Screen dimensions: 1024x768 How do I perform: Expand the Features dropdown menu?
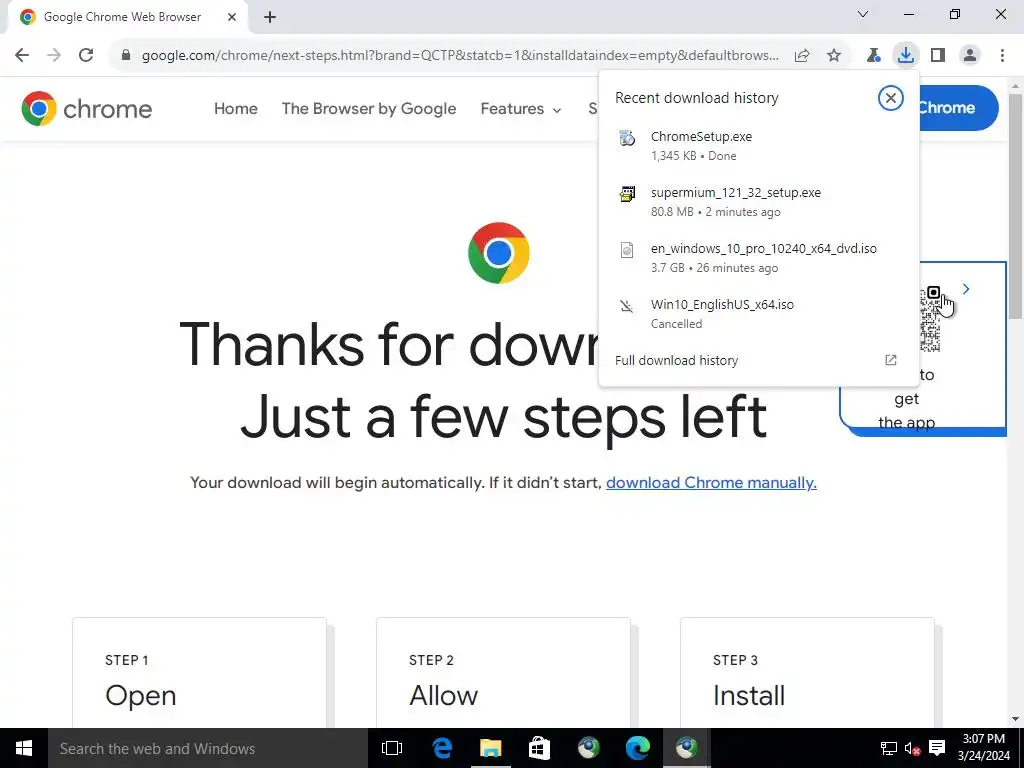click(520, 108)
